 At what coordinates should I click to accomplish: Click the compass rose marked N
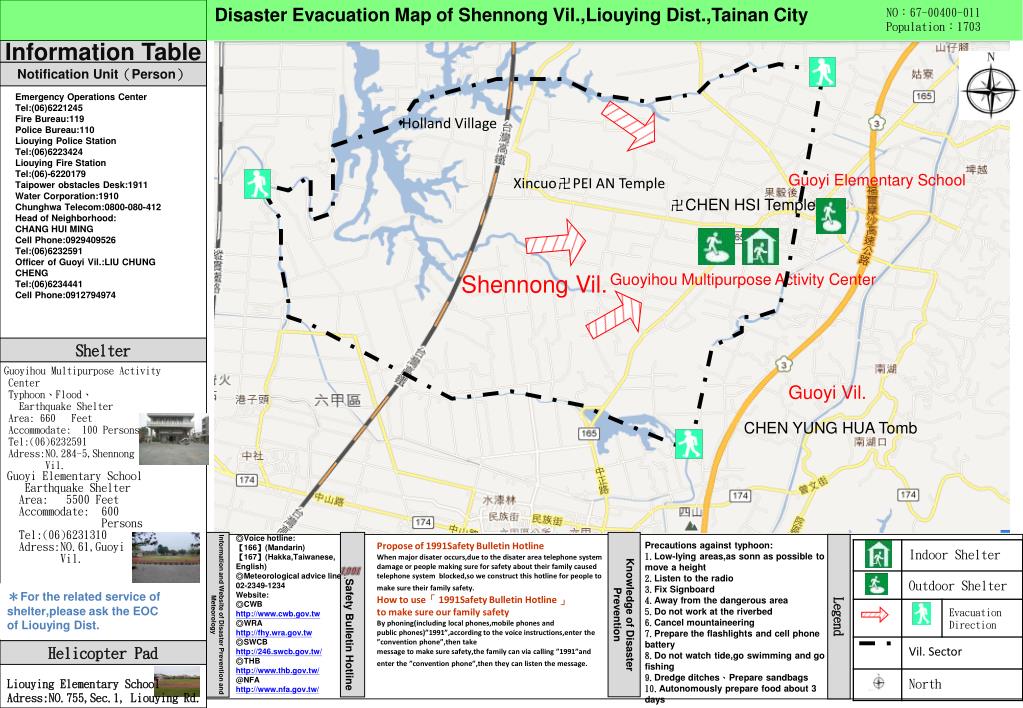pos(990,87)
